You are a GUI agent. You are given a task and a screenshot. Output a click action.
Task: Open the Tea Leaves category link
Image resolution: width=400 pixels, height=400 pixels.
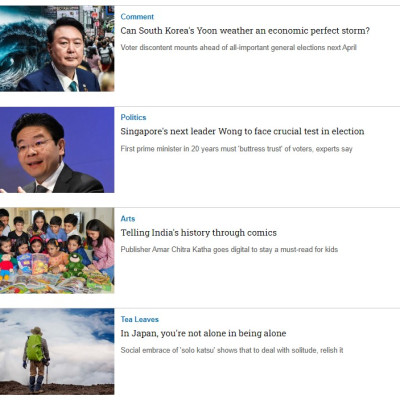[x=140, y=319]
